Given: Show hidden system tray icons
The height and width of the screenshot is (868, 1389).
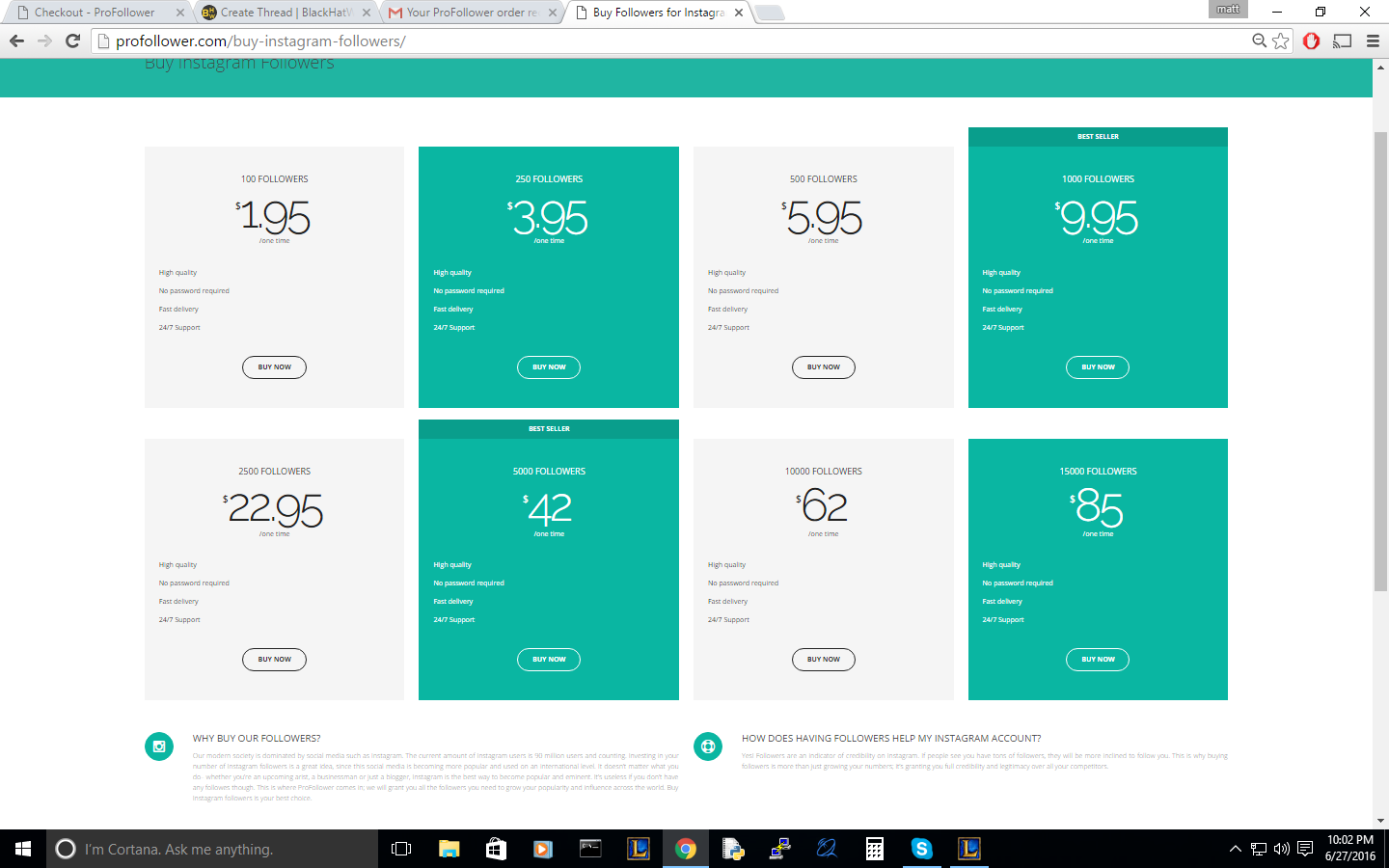Looking at the screenshot, I should 1235,849.
